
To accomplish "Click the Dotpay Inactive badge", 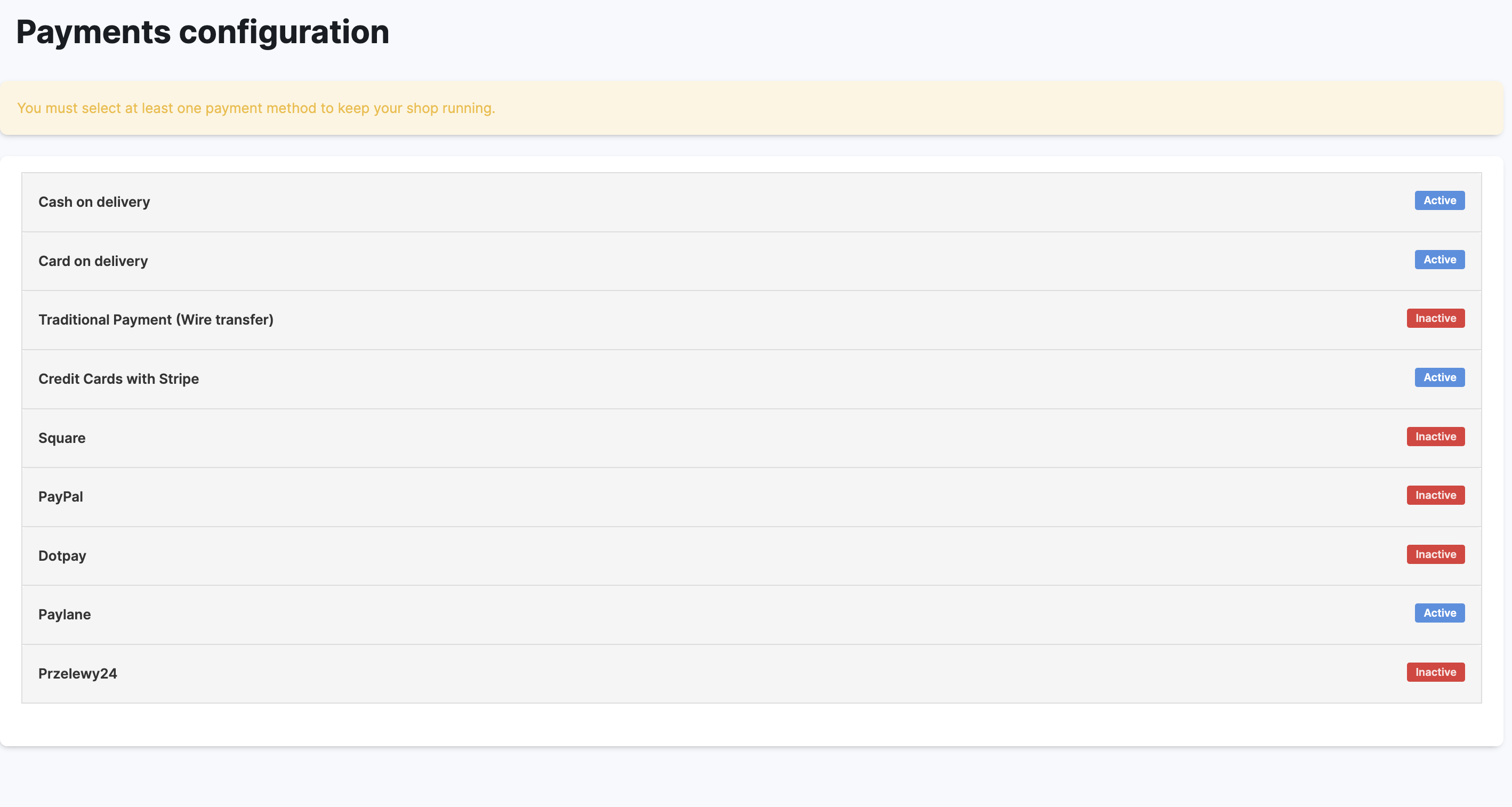I will click(1435, 555).
